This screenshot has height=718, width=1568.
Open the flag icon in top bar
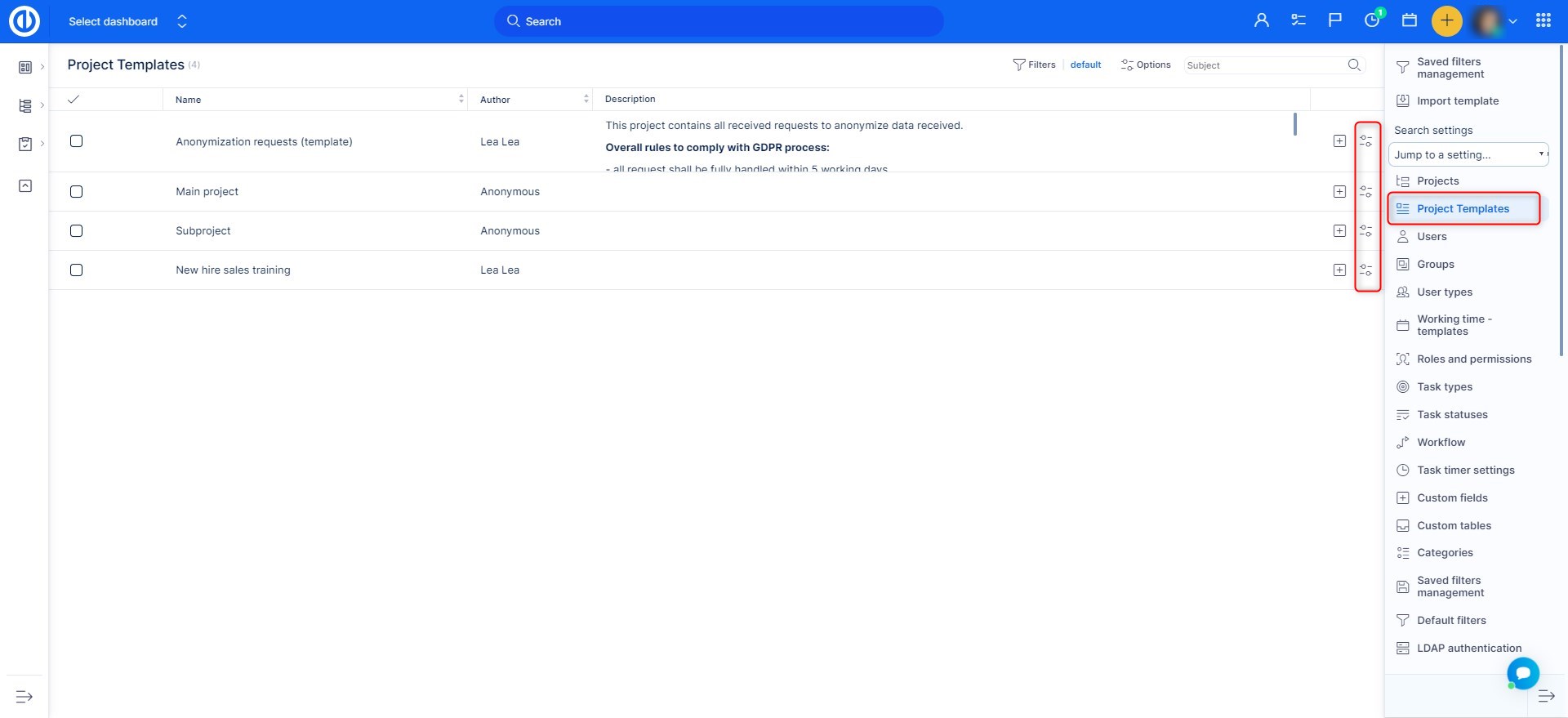tap(1334, 21)
